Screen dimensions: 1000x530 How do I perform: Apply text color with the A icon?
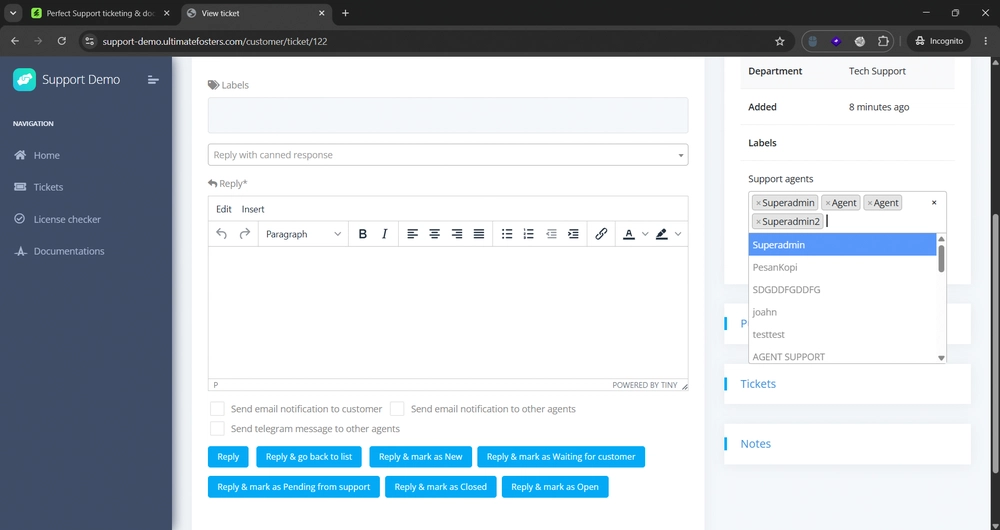(x=629, y=234)
